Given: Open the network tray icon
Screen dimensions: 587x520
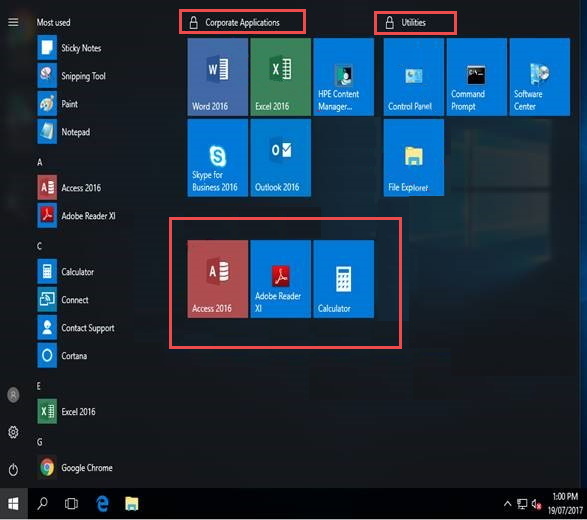Looking at the screenshot, I should pyautogui.click(x=522, y=504).
